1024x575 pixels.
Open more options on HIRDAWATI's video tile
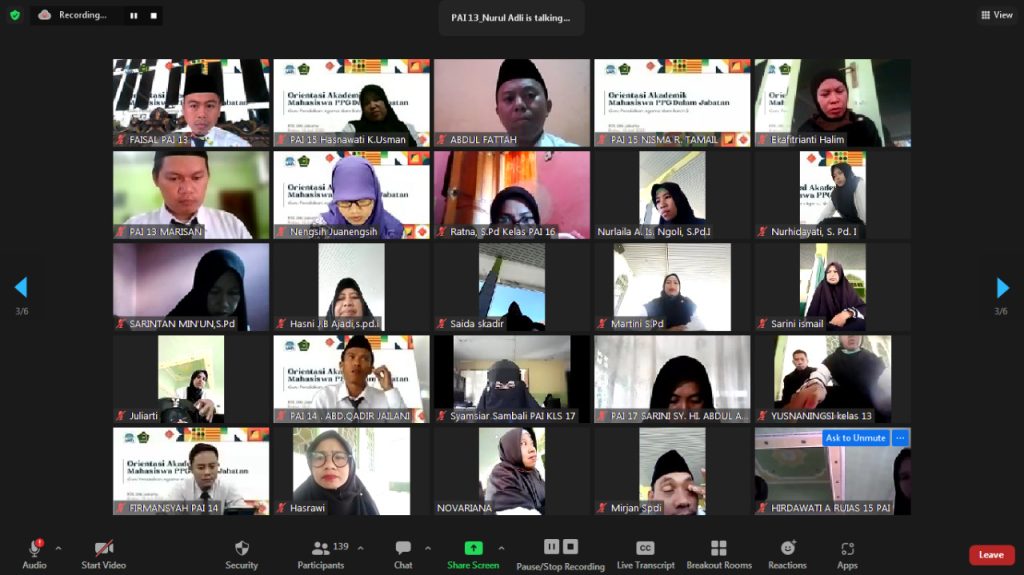click(x=900, y=438)
